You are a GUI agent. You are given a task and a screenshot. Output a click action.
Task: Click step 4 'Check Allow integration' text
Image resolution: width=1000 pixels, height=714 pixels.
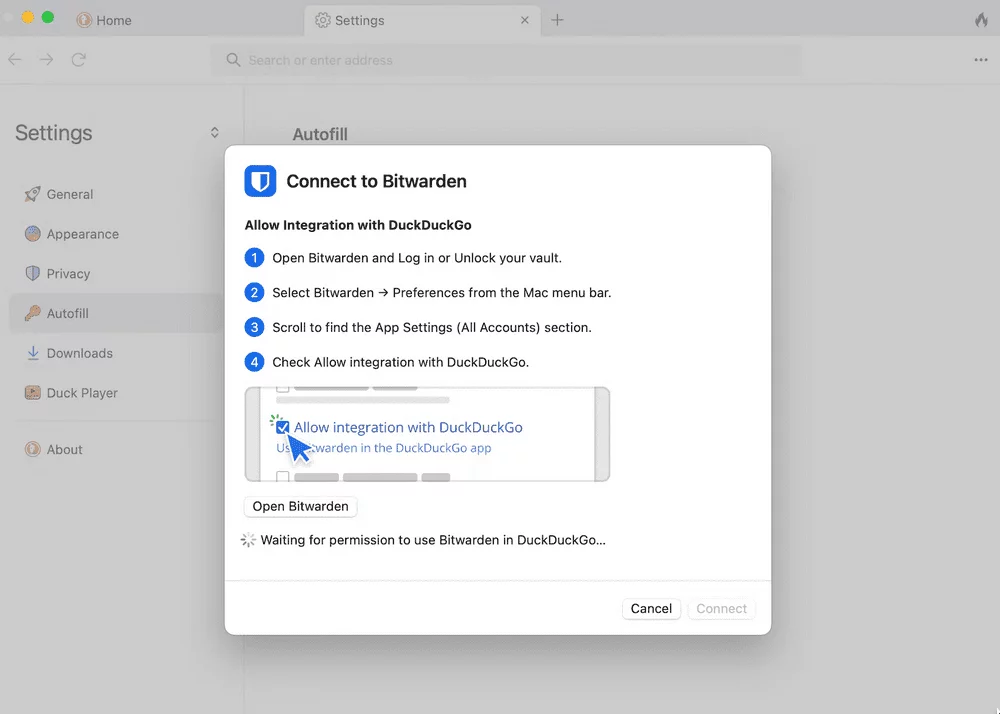click(x=401, y=362)
